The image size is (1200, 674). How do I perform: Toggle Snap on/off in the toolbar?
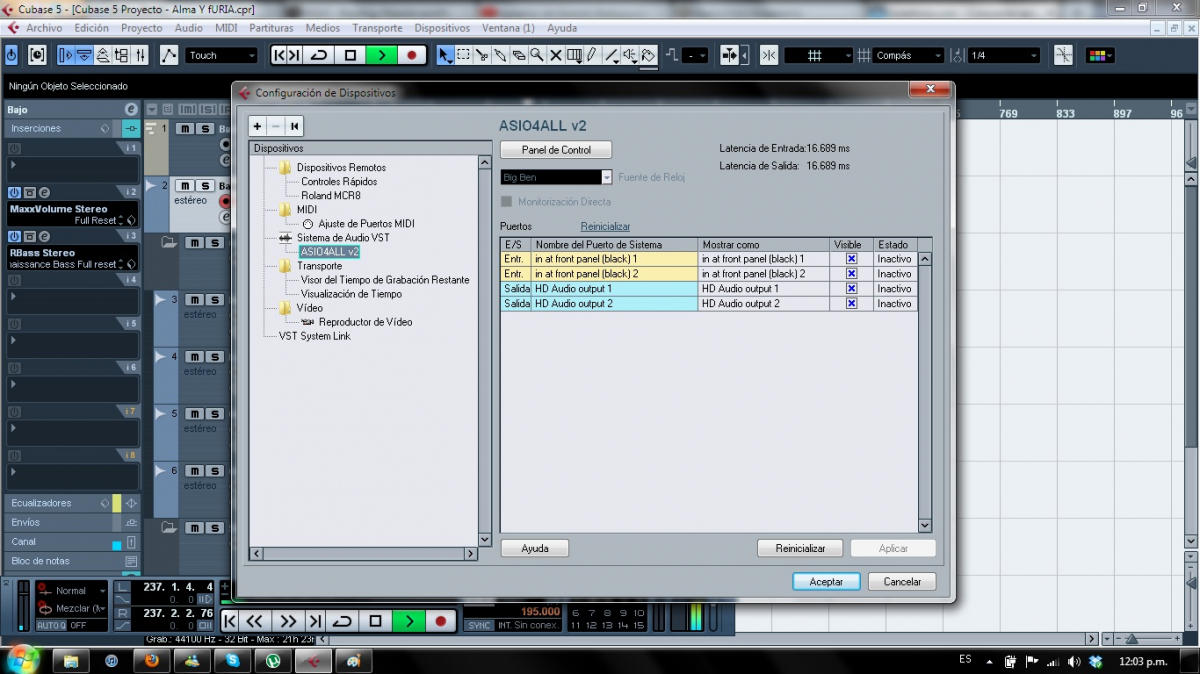[769, 55]
